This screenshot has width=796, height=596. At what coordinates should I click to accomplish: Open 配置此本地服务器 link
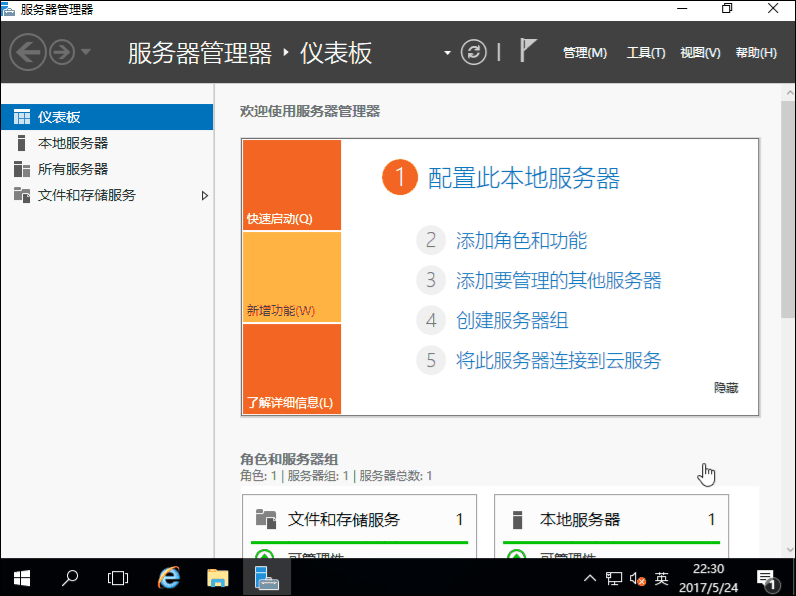point(523,178)
